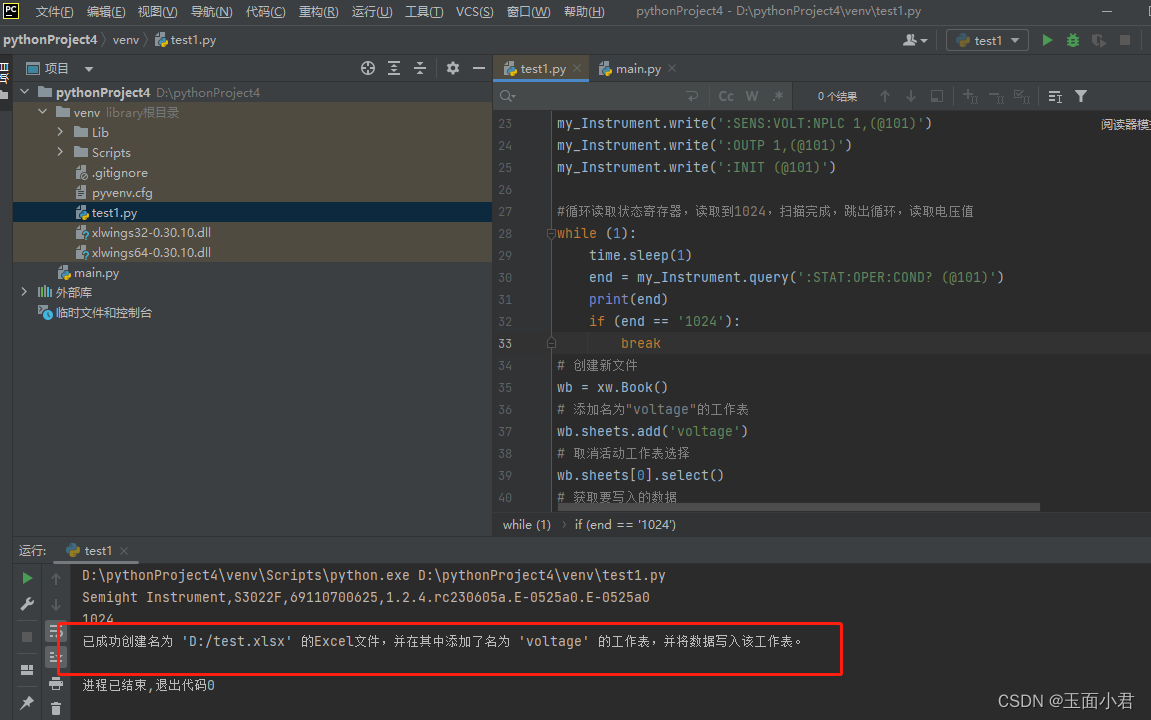
Task: Run test1 with the green toolbar play button
Action: pyautogui.click(x=1047, y=40)
